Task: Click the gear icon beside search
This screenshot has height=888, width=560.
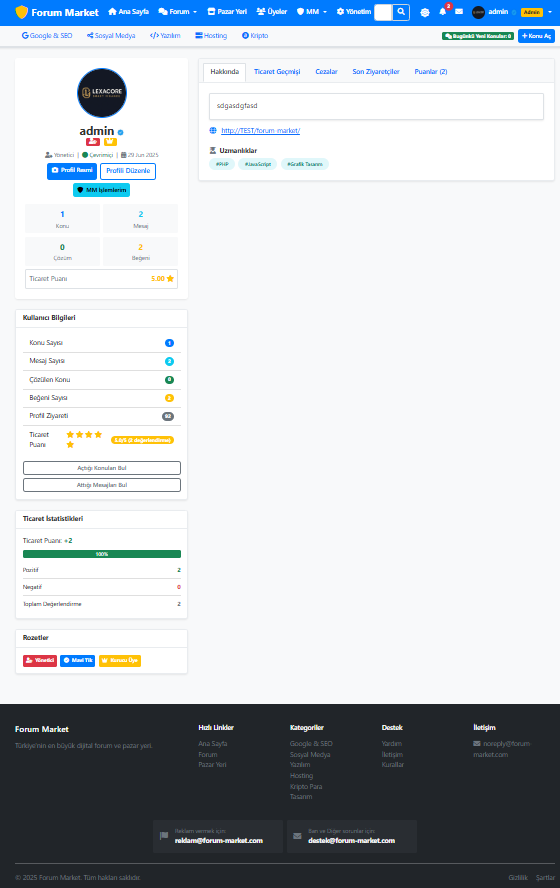Action: pos(425,12)
